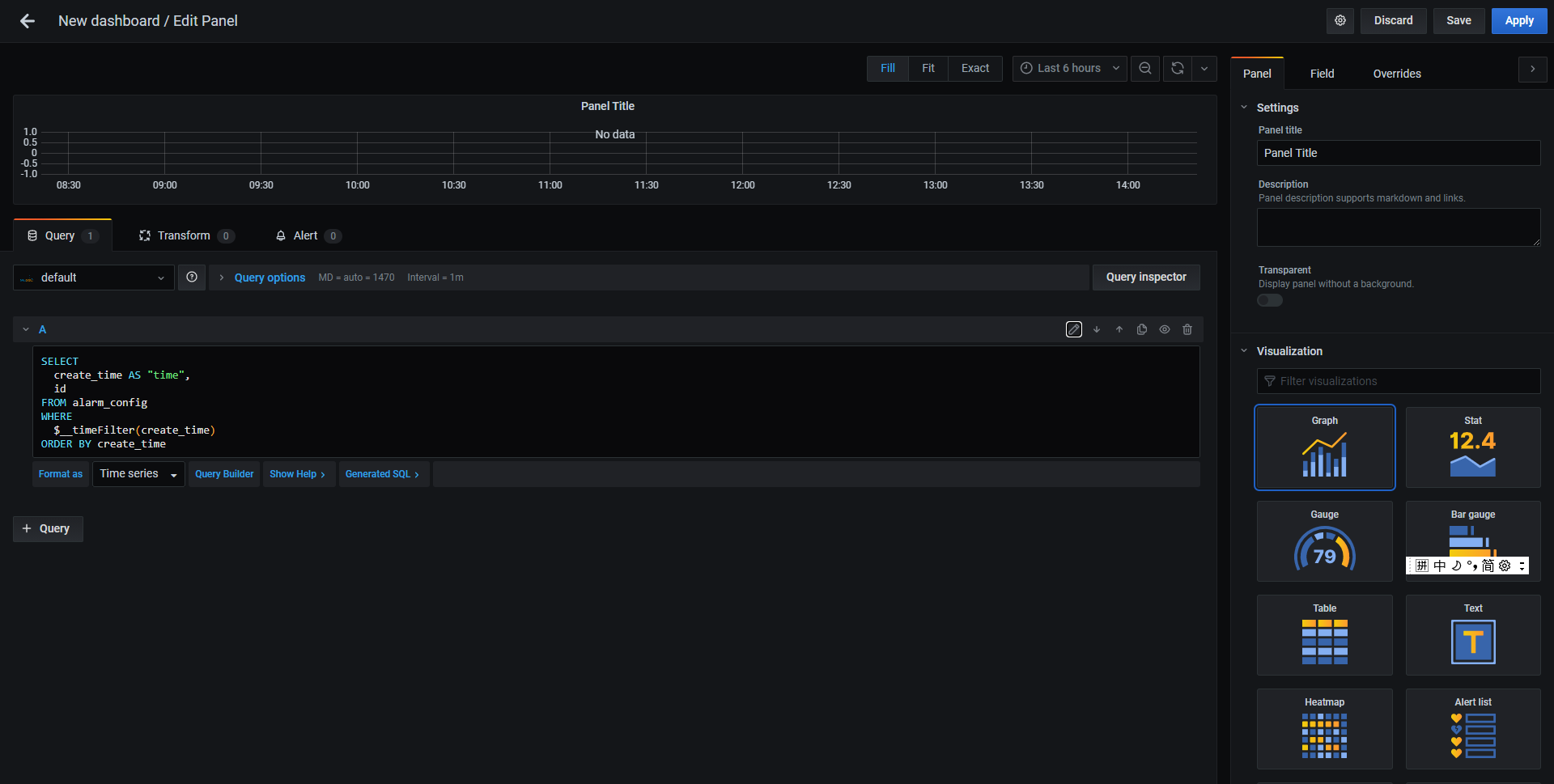Pick the Table visualization

coord(1325,635)
